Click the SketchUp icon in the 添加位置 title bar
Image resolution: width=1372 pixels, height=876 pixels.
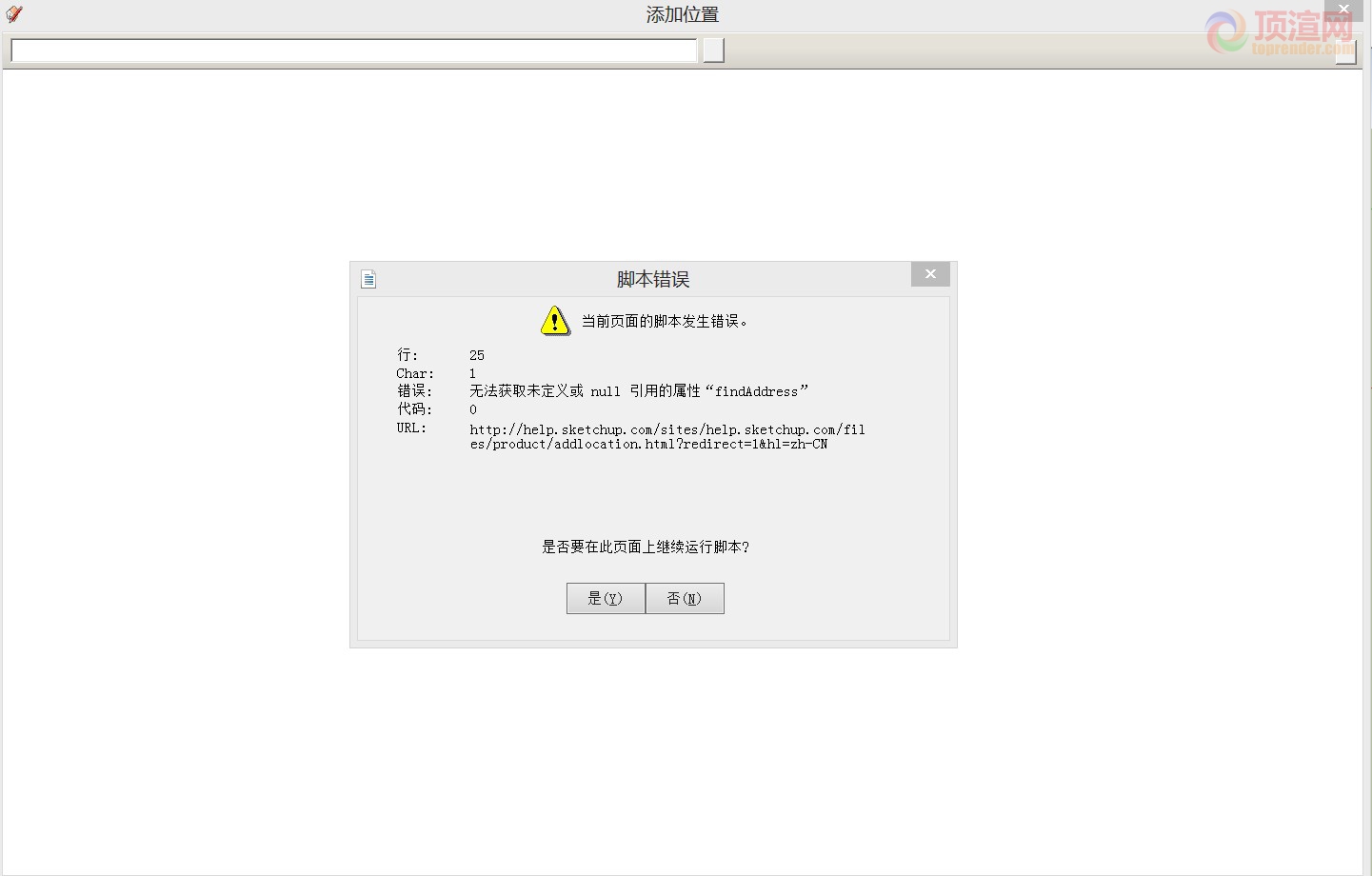coord(14,14)
